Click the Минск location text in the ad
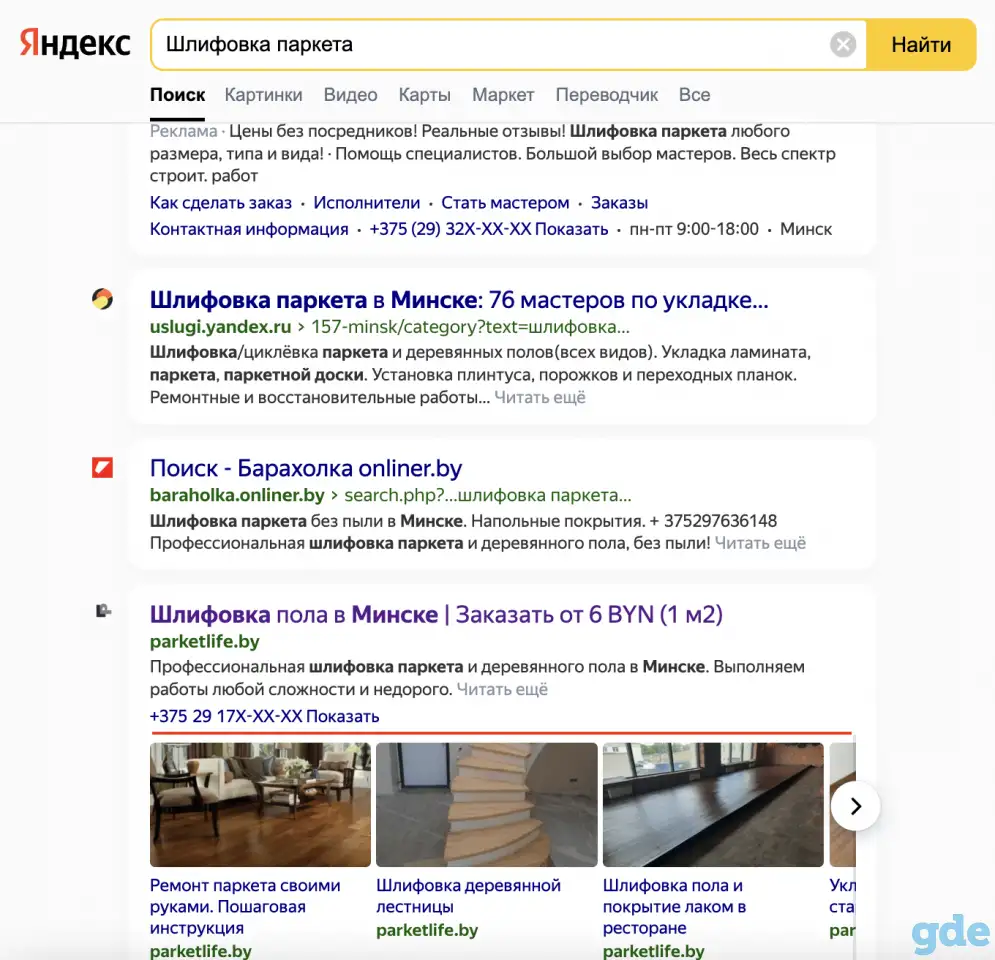The width and height of the screenshot is (995, 960). click(806, 229)
